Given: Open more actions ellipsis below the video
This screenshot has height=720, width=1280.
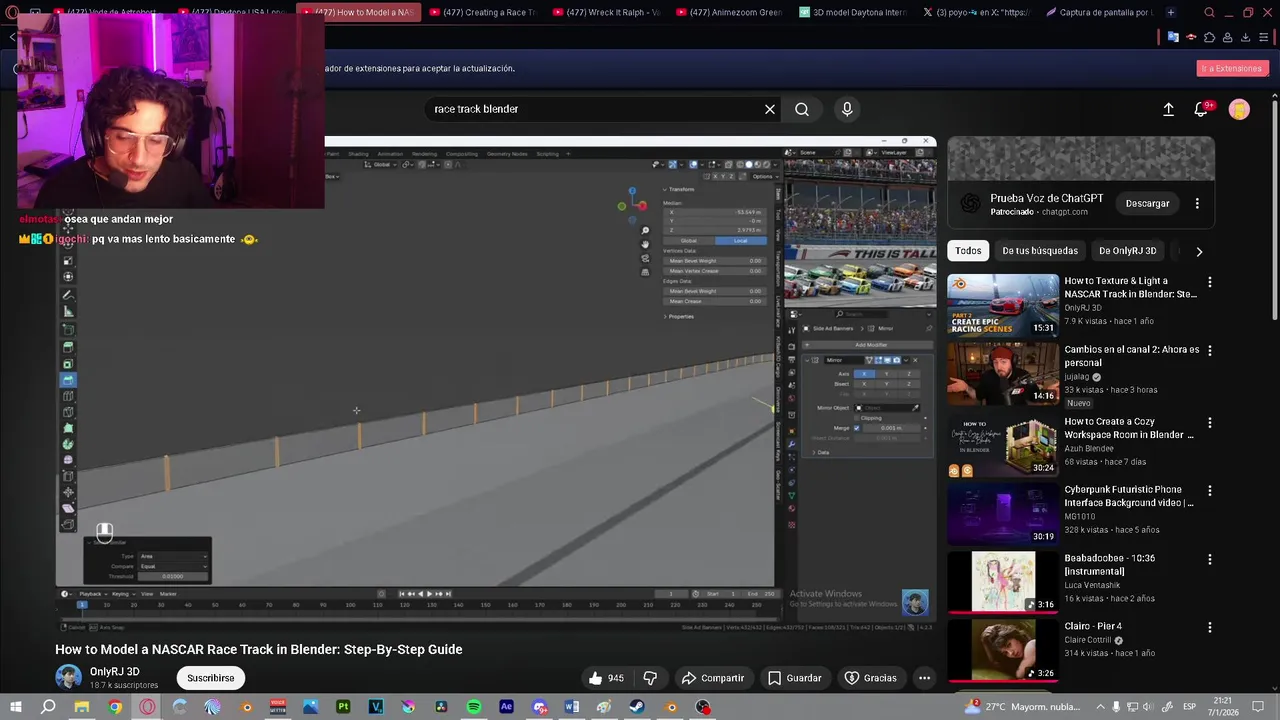Looking at the screenshot, I should point(924,678).
